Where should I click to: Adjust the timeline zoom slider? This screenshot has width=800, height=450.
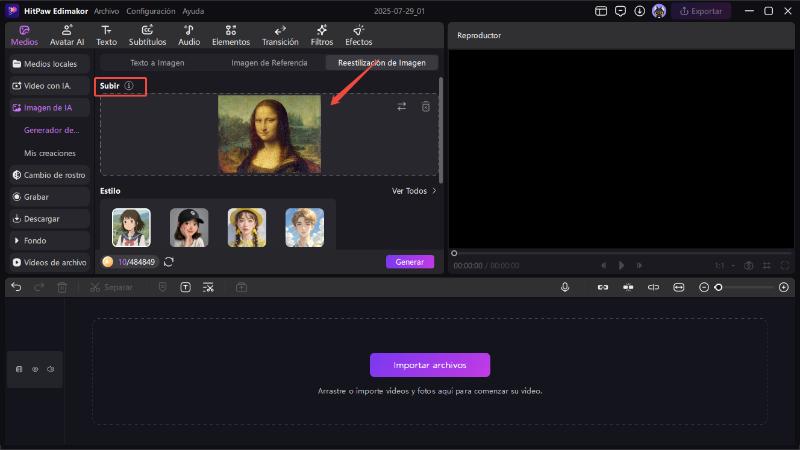718,287
